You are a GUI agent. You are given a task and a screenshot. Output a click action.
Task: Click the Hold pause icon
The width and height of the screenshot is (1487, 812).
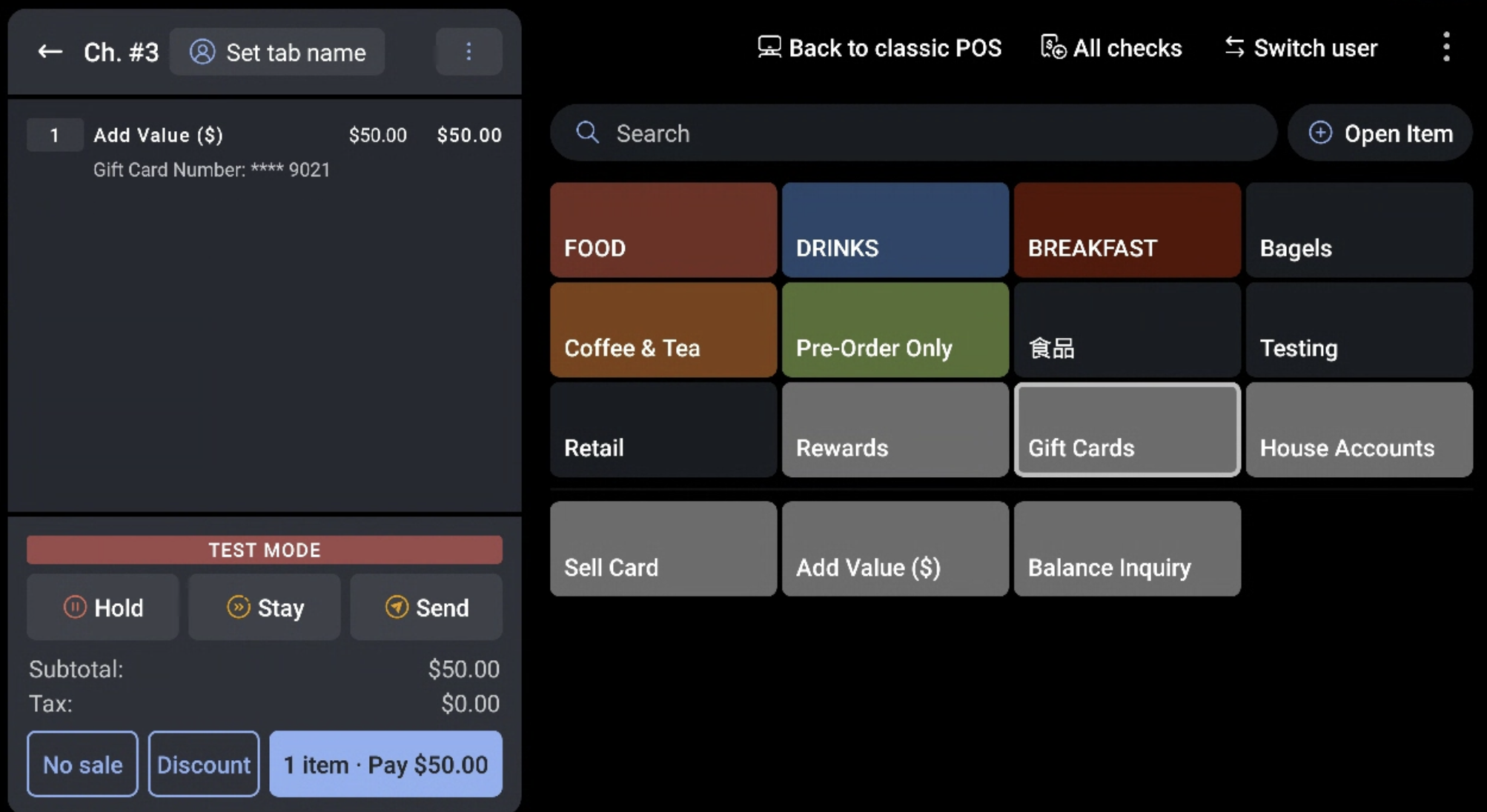pos(75,607)
